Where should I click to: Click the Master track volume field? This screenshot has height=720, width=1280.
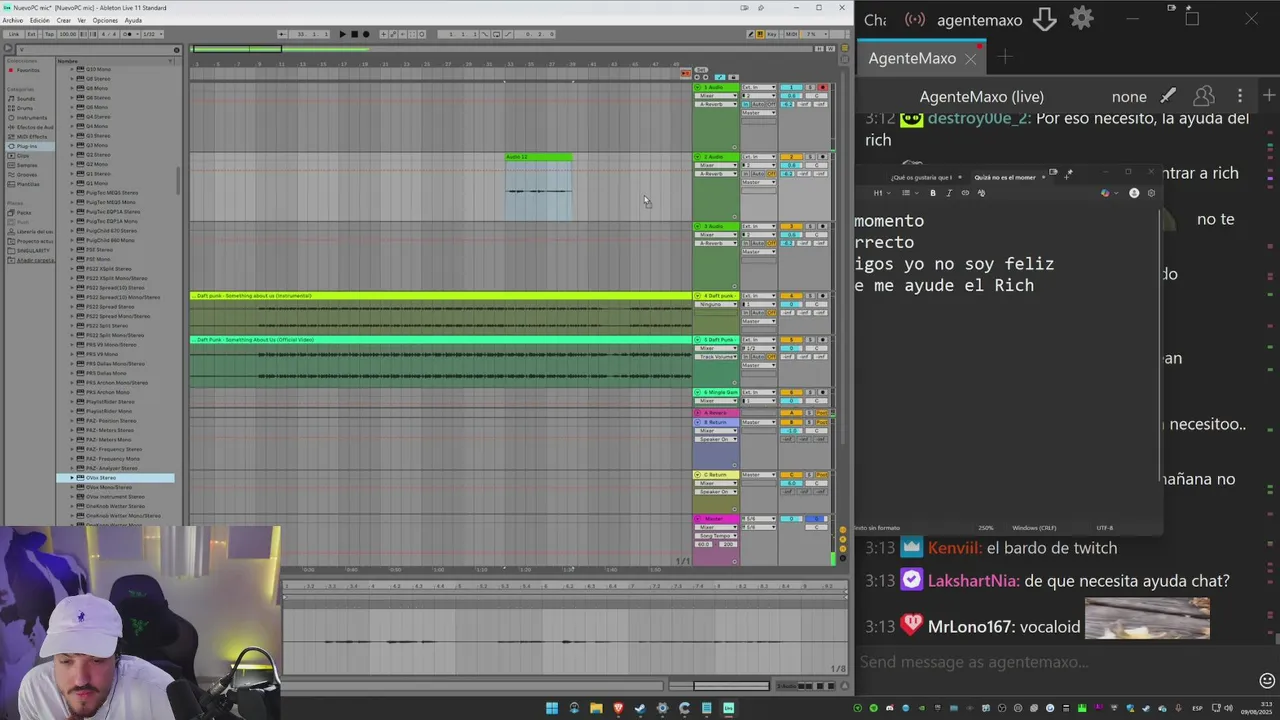coord(791,519)
